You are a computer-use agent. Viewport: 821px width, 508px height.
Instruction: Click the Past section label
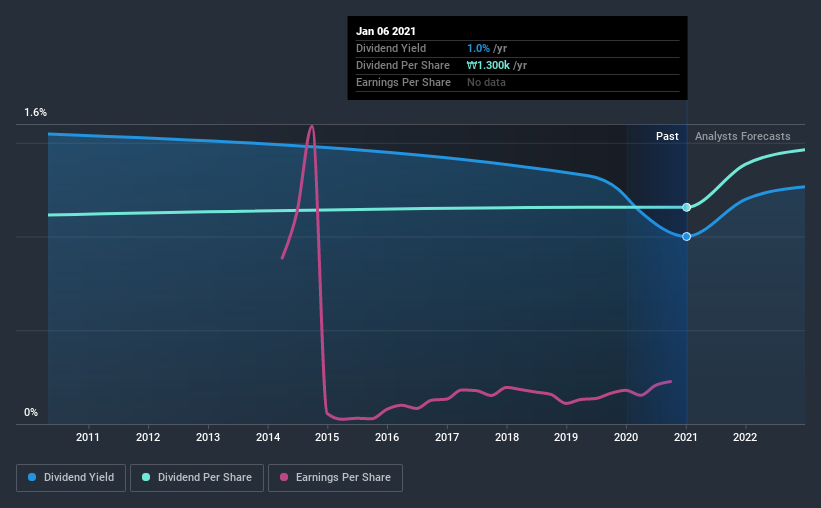[667, 136]
